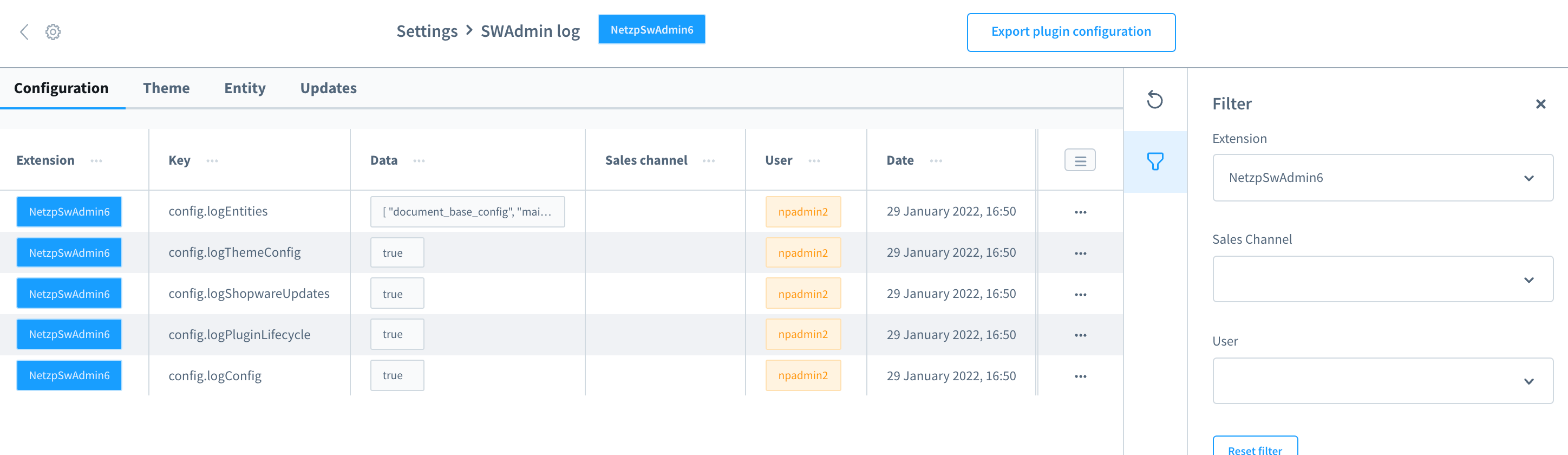Screen dimensions: 1568x455
Task: Expand the Extension filter dropdown
Action: (x=1382, y=178)
